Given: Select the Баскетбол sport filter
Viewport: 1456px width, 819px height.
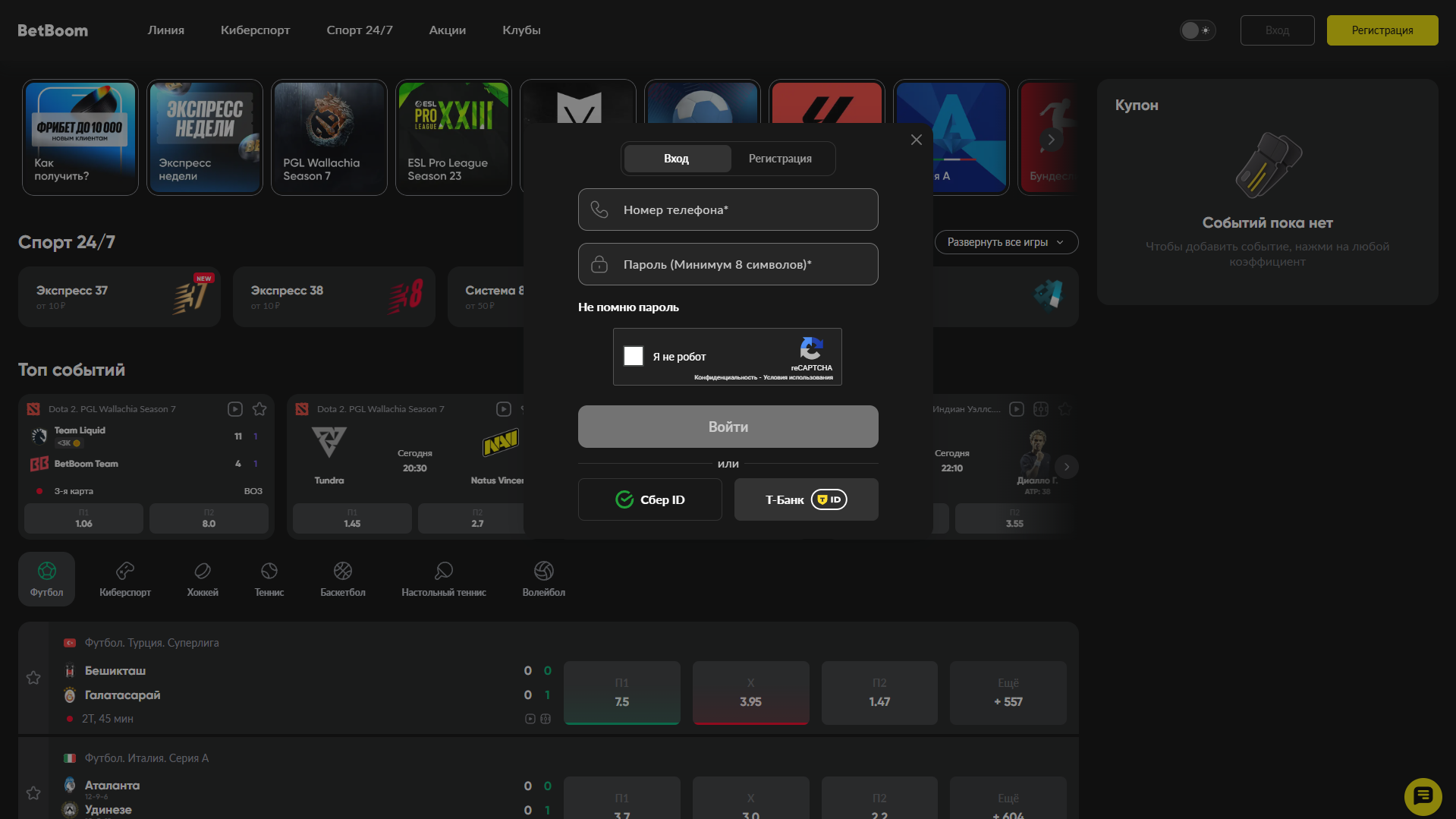Looking at the screenshot, I should coord(343,579).
